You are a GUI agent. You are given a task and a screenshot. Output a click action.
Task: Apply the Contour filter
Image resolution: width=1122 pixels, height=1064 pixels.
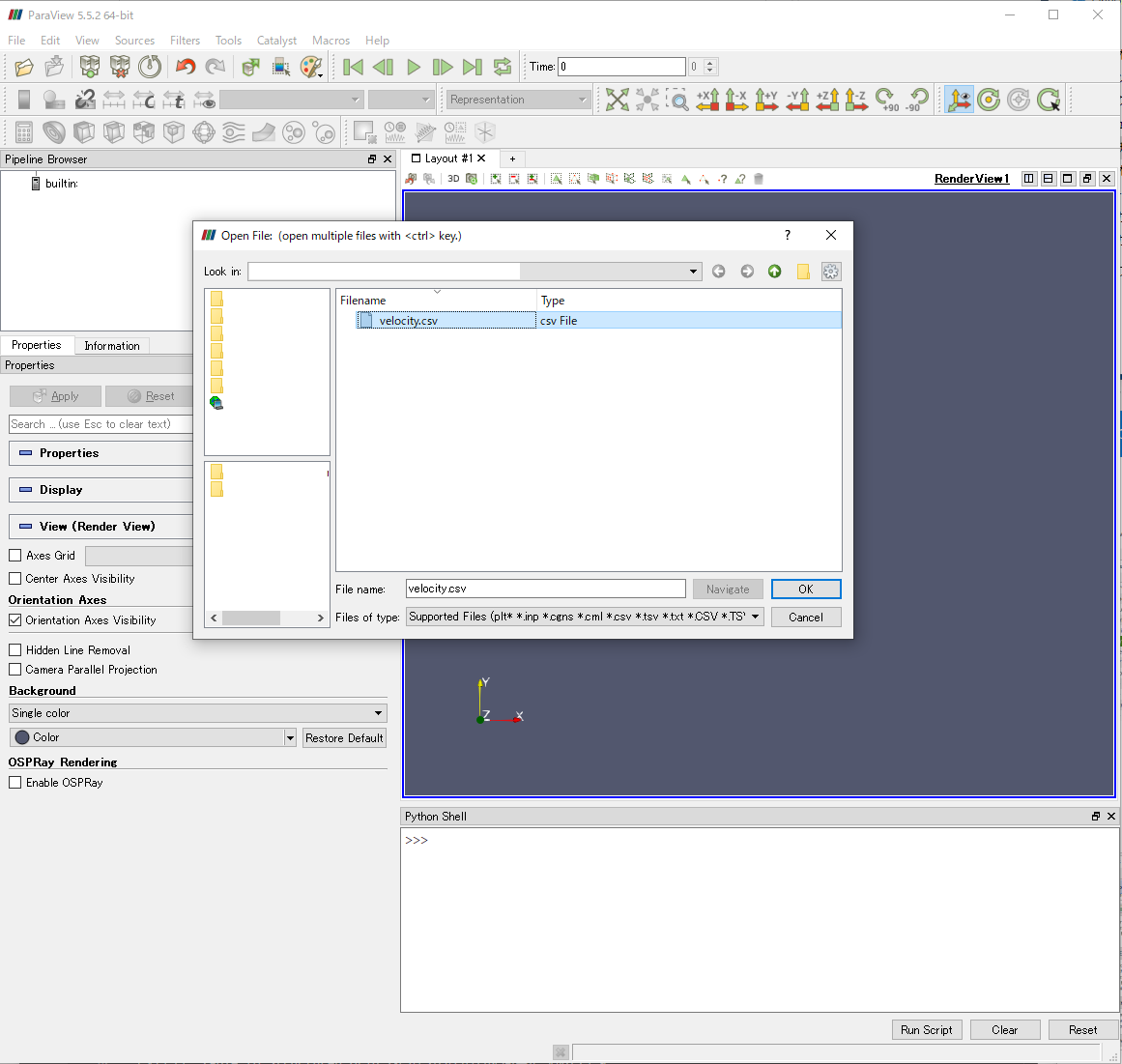54,131
